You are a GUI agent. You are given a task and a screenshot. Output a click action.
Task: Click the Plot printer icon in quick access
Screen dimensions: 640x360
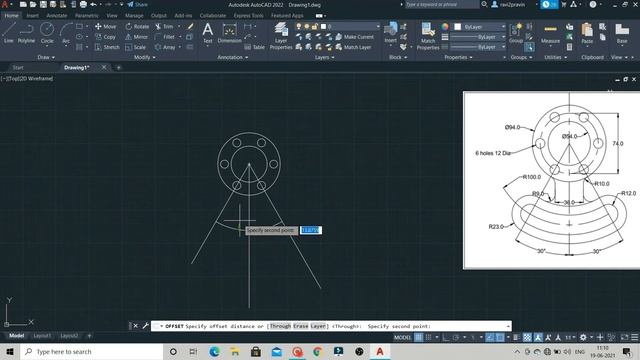tap(83, 4)
